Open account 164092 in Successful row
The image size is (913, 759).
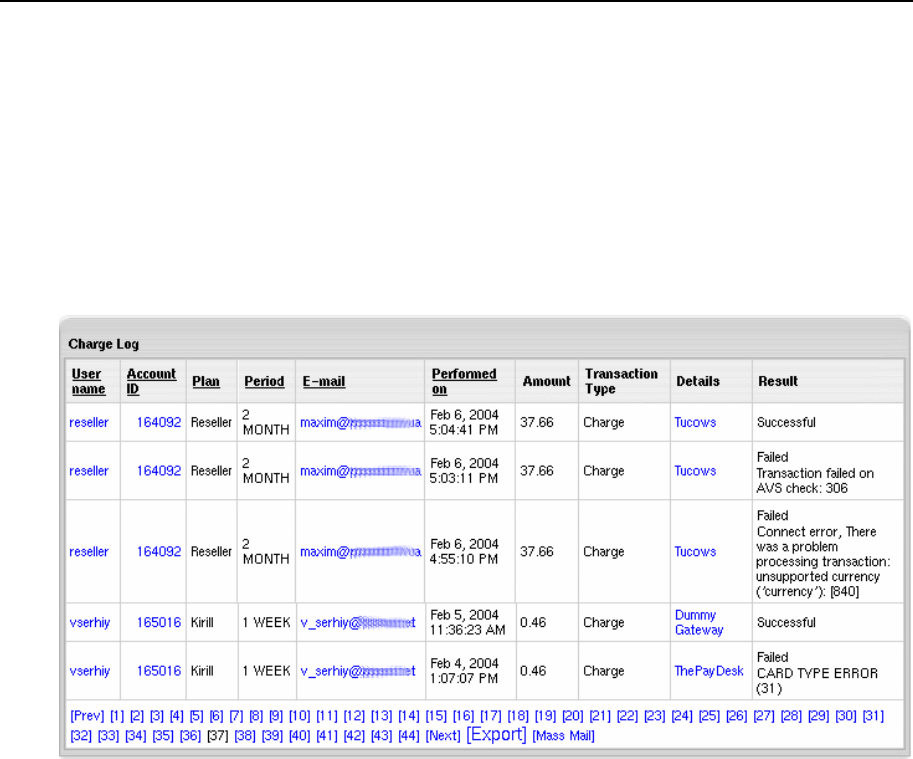(159, 423)
